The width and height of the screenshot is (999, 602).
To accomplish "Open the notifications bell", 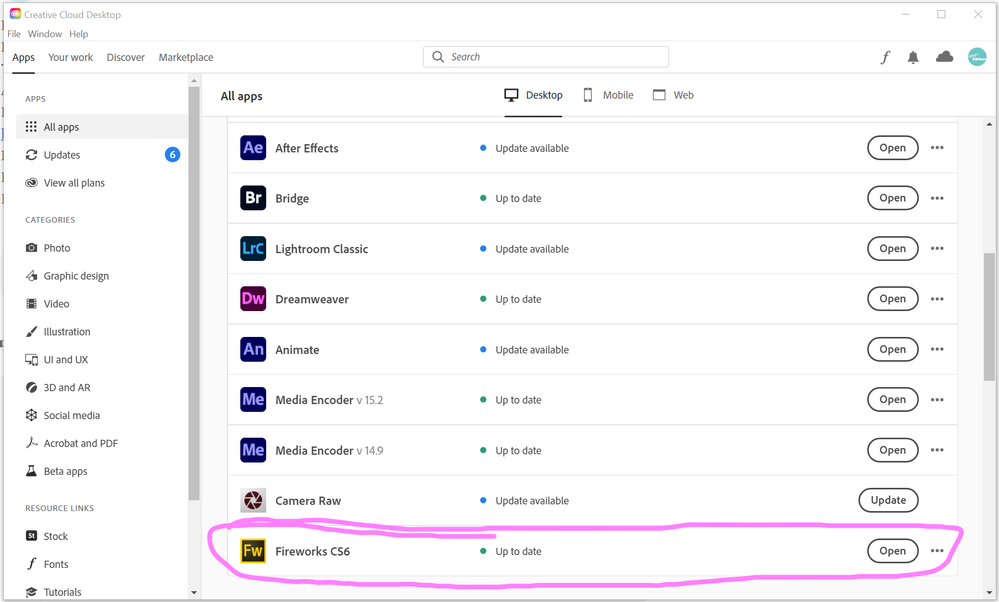I will 913,57.
